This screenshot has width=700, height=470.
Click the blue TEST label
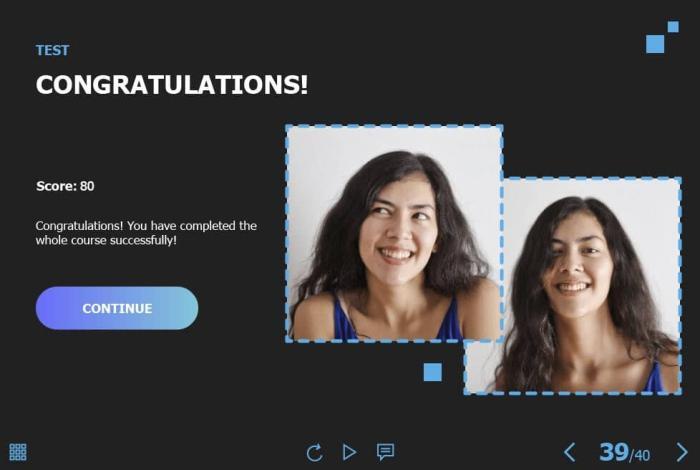[x=53, y=50]
